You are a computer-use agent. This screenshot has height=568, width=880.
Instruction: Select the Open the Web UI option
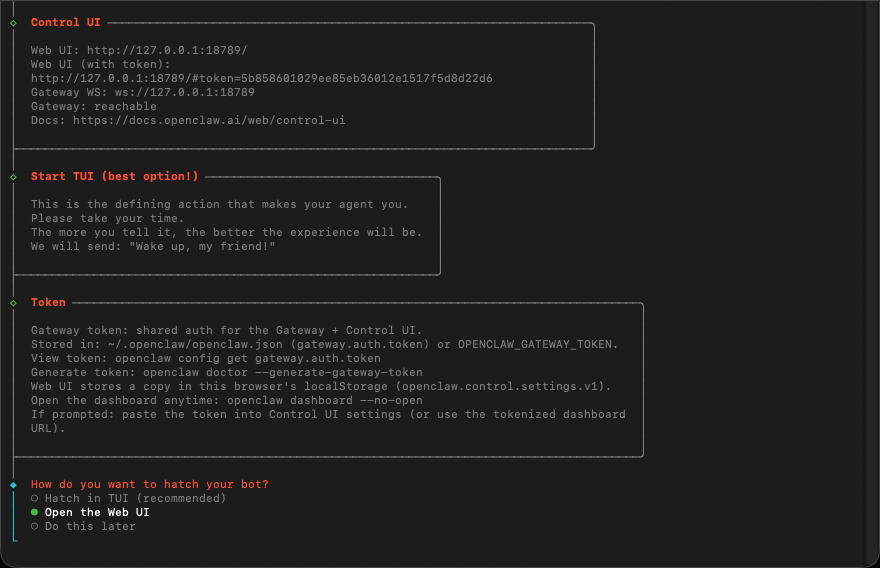pyautogui.click(x=35, y=512)
